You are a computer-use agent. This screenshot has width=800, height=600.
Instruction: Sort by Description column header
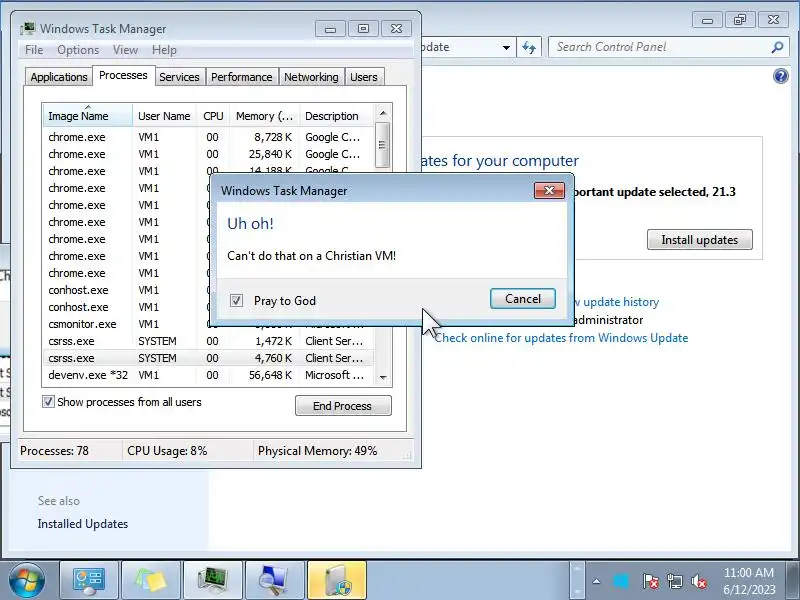coord(337,116)
